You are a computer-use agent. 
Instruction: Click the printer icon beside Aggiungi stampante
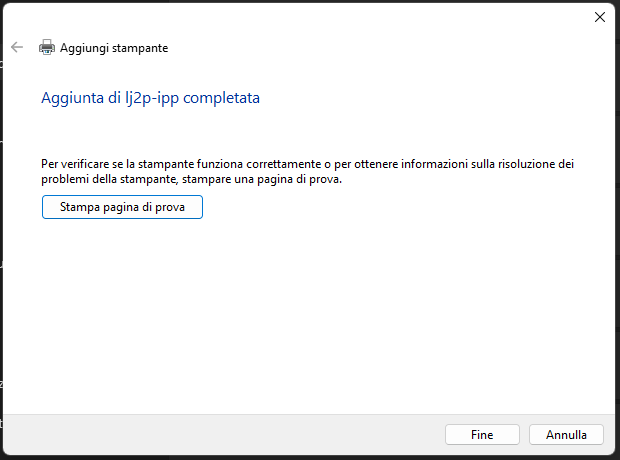tap(47, 47)
